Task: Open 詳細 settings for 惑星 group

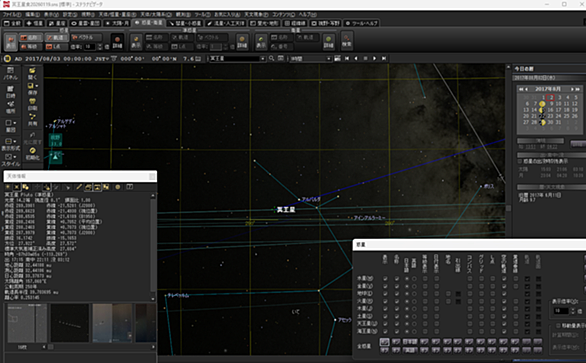Action: 117,41
